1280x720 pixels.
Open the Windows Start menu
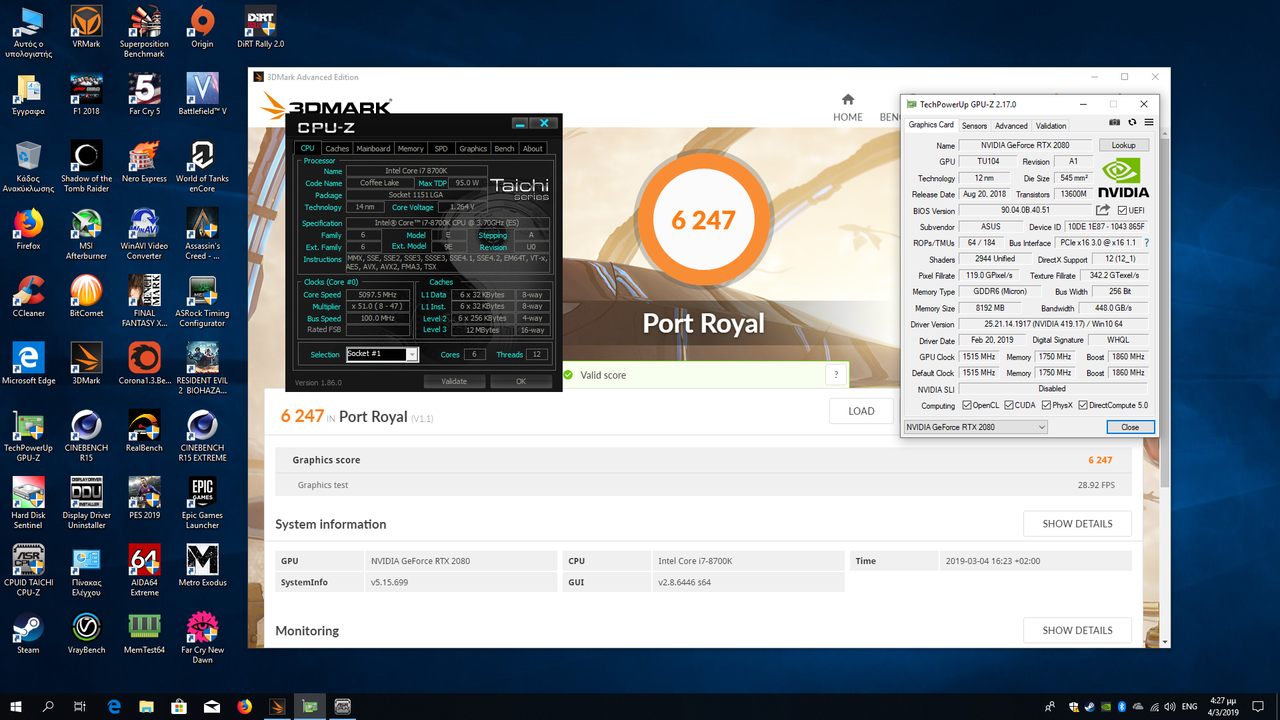16,706
